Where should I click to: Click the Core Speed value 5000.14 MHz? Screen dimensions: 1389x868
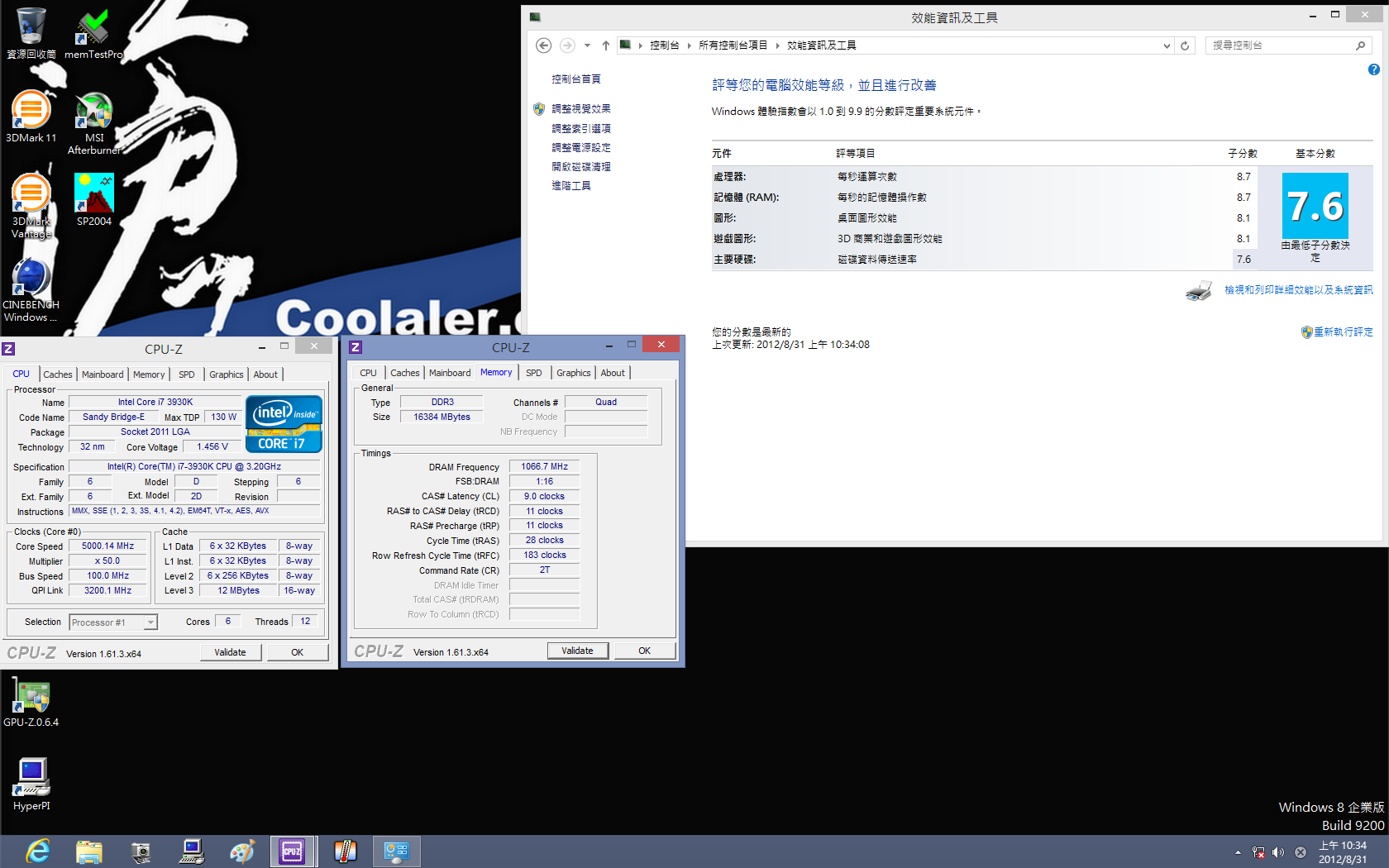pos(108,546)
